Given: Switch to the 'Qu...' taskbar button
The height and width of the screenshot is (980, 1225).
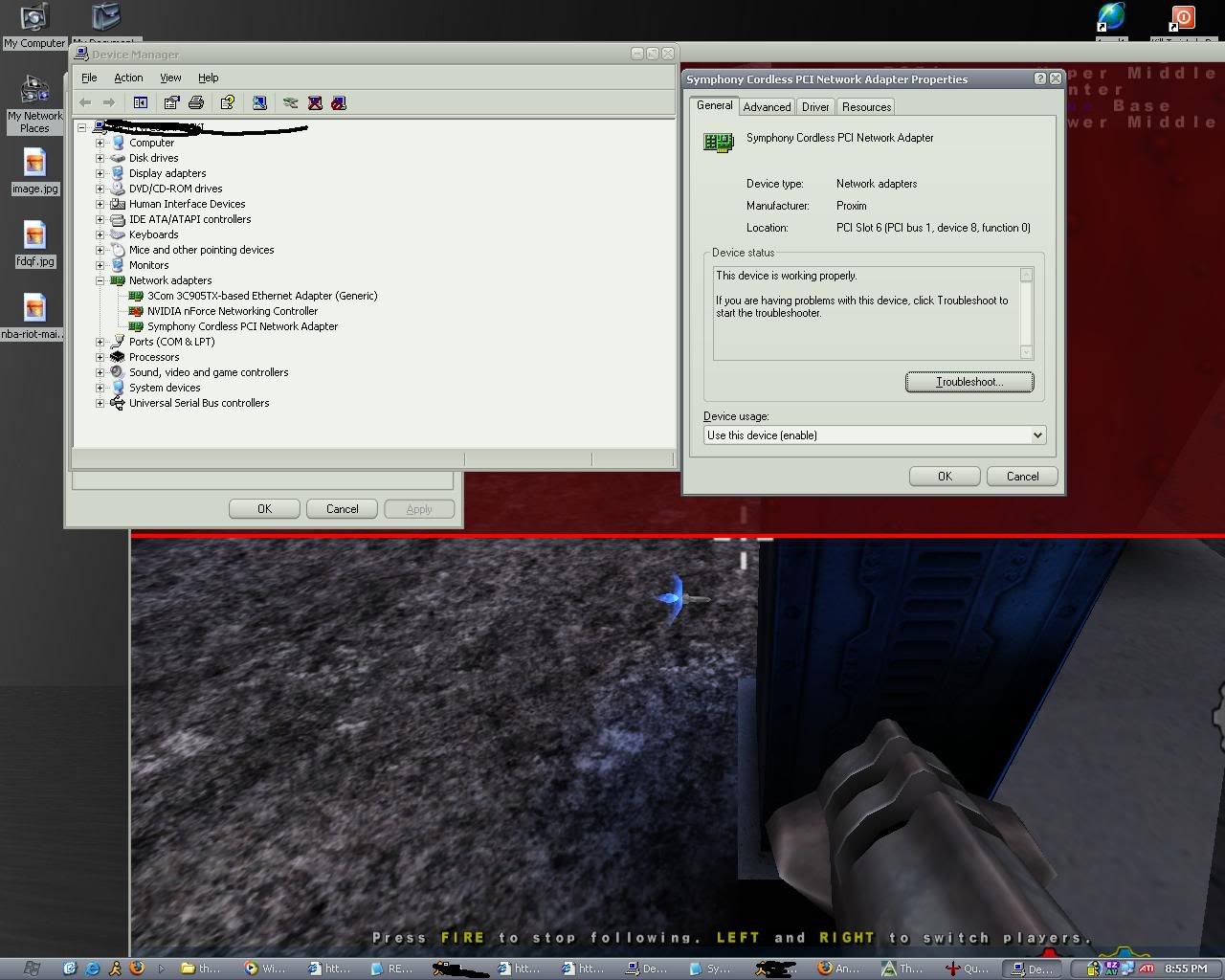Looking at the screenshot, I should coord(968,969).
